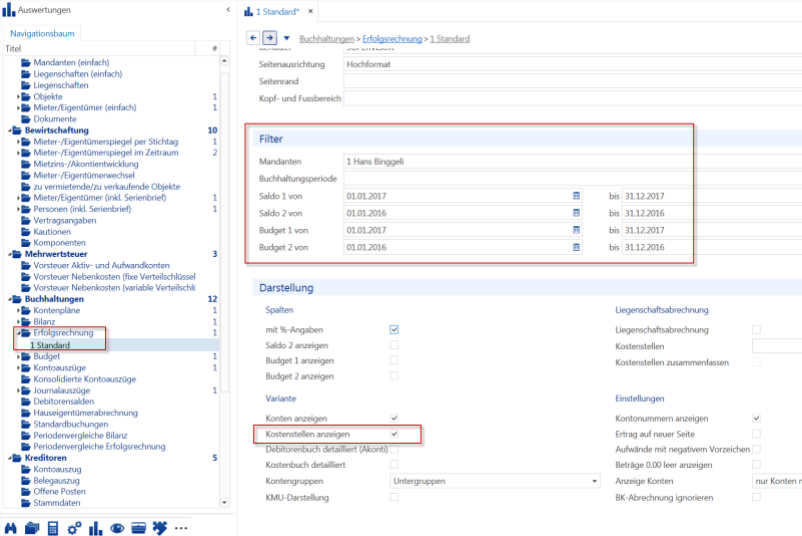
Task: Expand the Journalauszüge tree node
Action: point(18,390)
